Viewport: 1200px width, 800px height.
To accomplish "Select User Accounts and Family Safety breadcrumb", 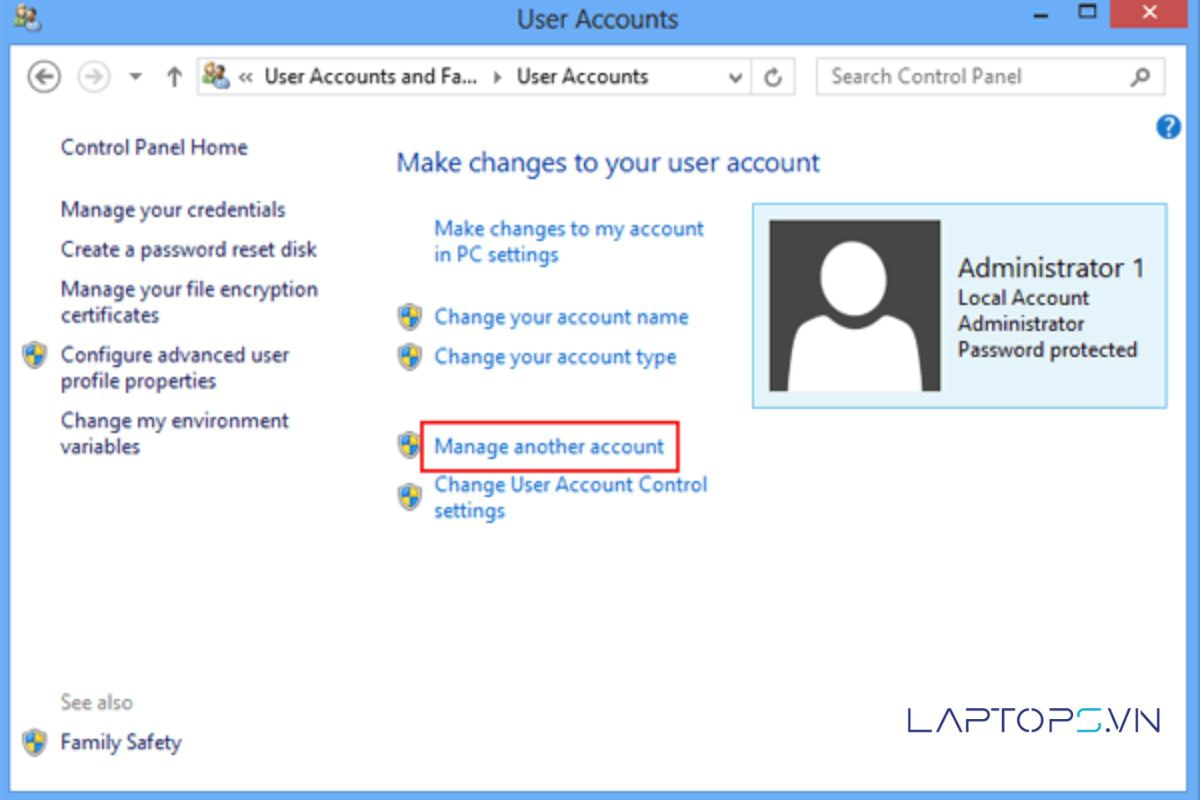I will [370, 77].
